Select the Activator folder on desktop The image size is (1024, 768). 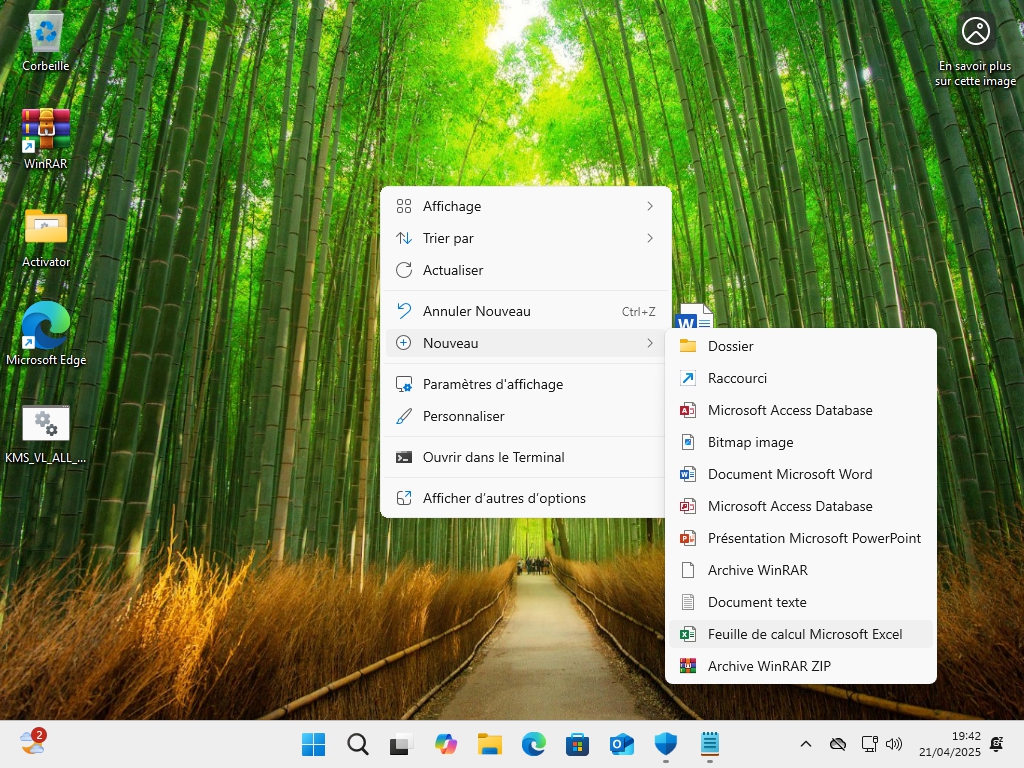(x=46, y=234)
